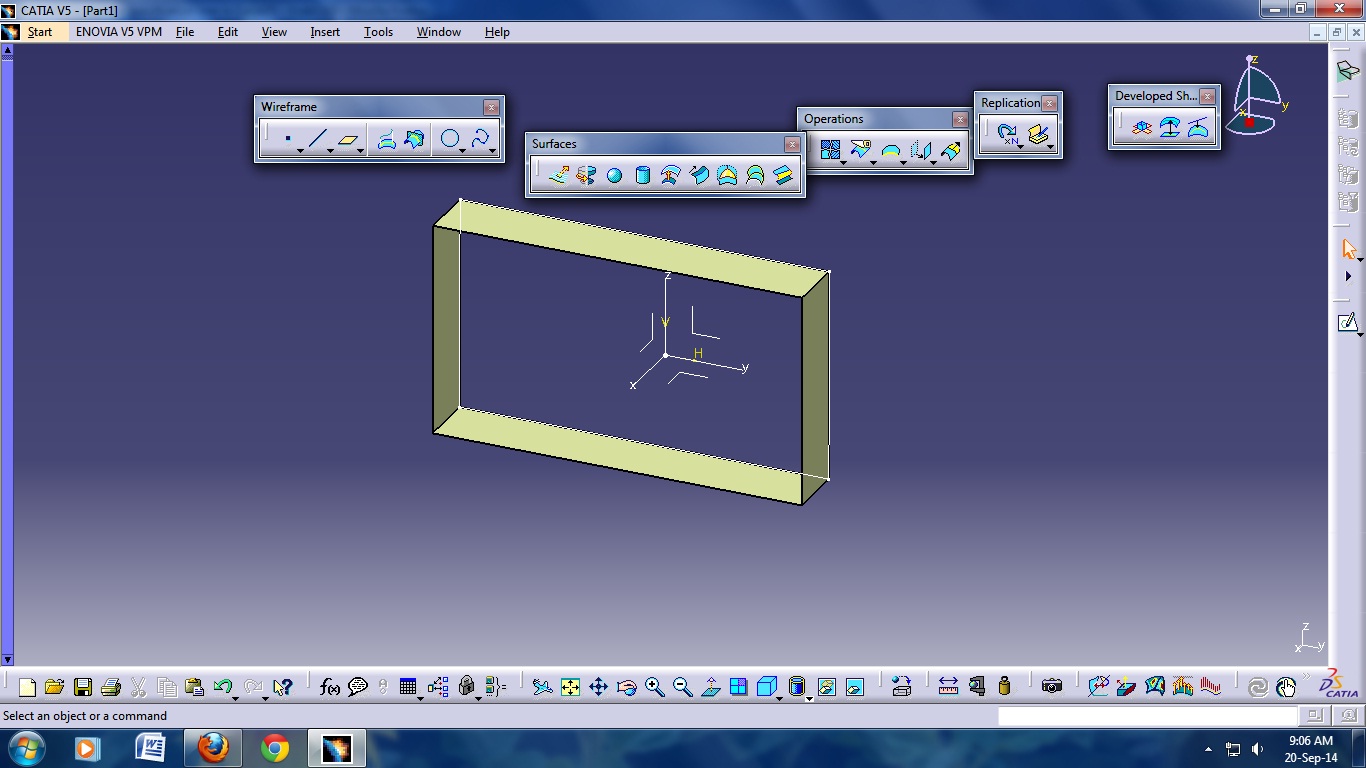Select the Point tool in Wireframe toolbar

tap(289, 138)
